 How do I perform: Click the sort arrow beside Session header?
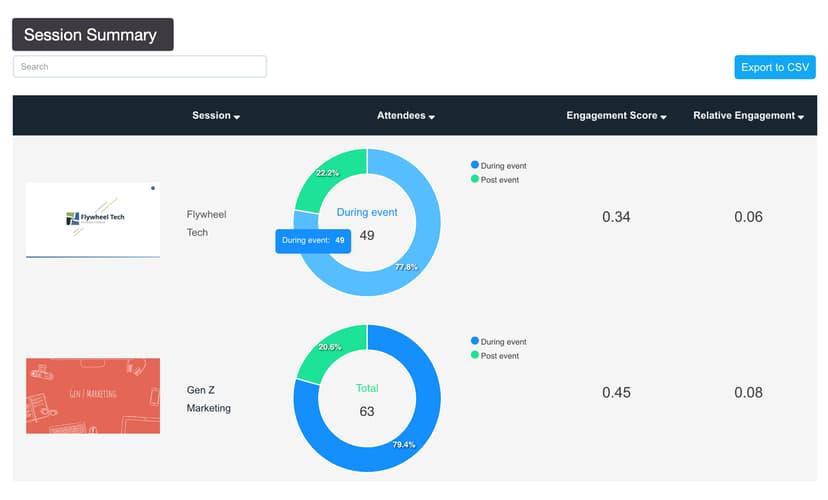237,117
